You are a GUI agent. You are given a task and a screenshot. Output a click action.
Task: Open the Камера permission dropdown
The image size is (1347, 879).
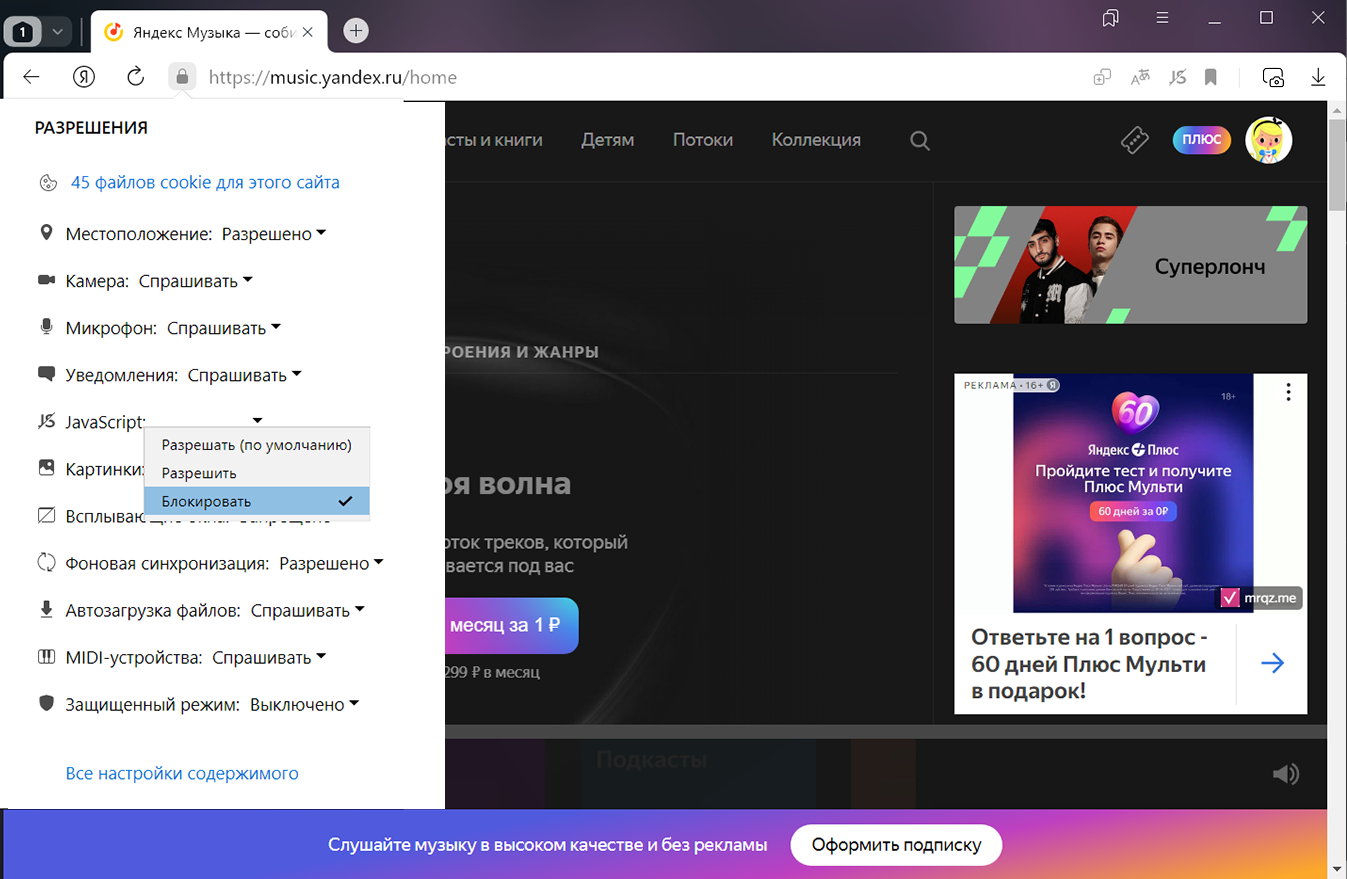click(196, 281)
